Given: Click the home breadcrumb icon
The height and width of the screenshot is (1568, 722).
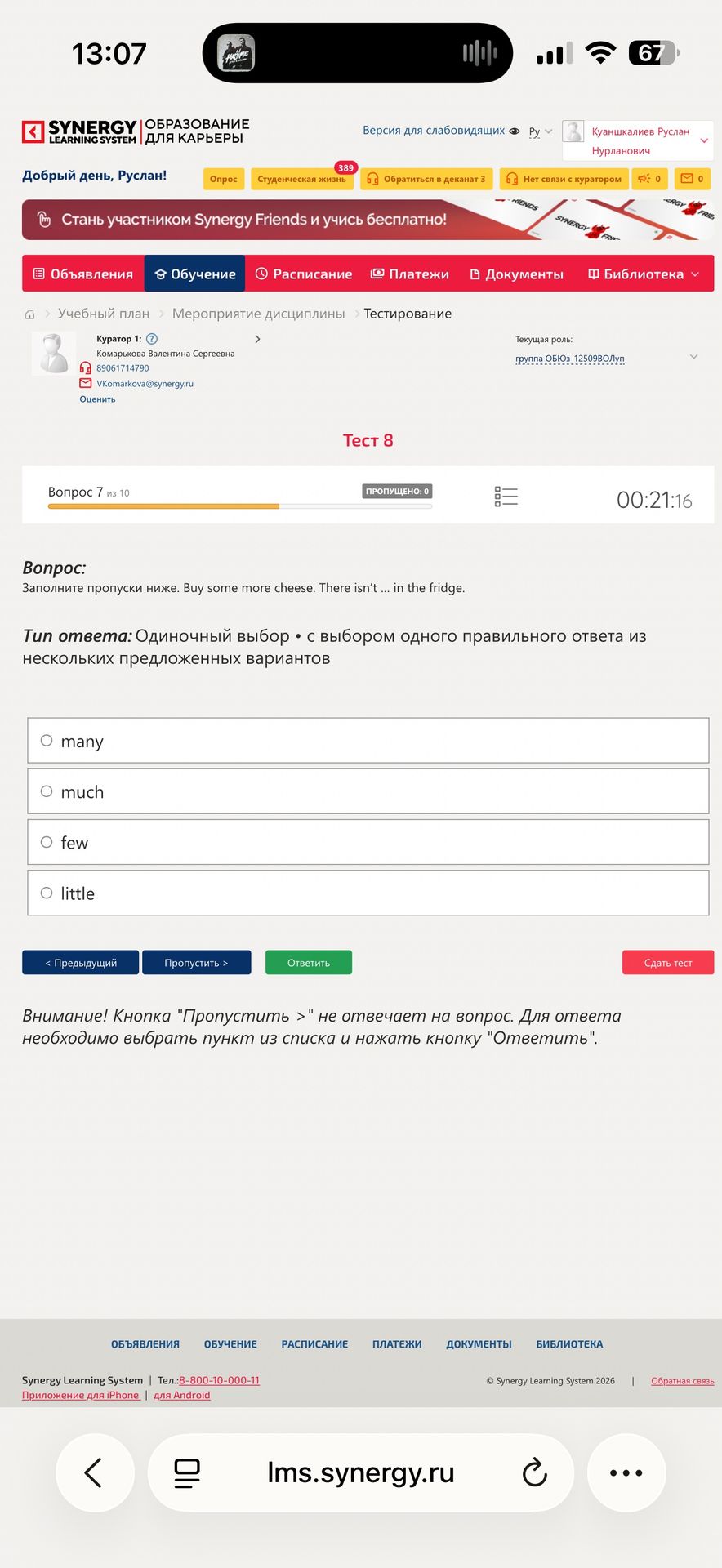Looking at the screenshot, I should pos(30,314).
